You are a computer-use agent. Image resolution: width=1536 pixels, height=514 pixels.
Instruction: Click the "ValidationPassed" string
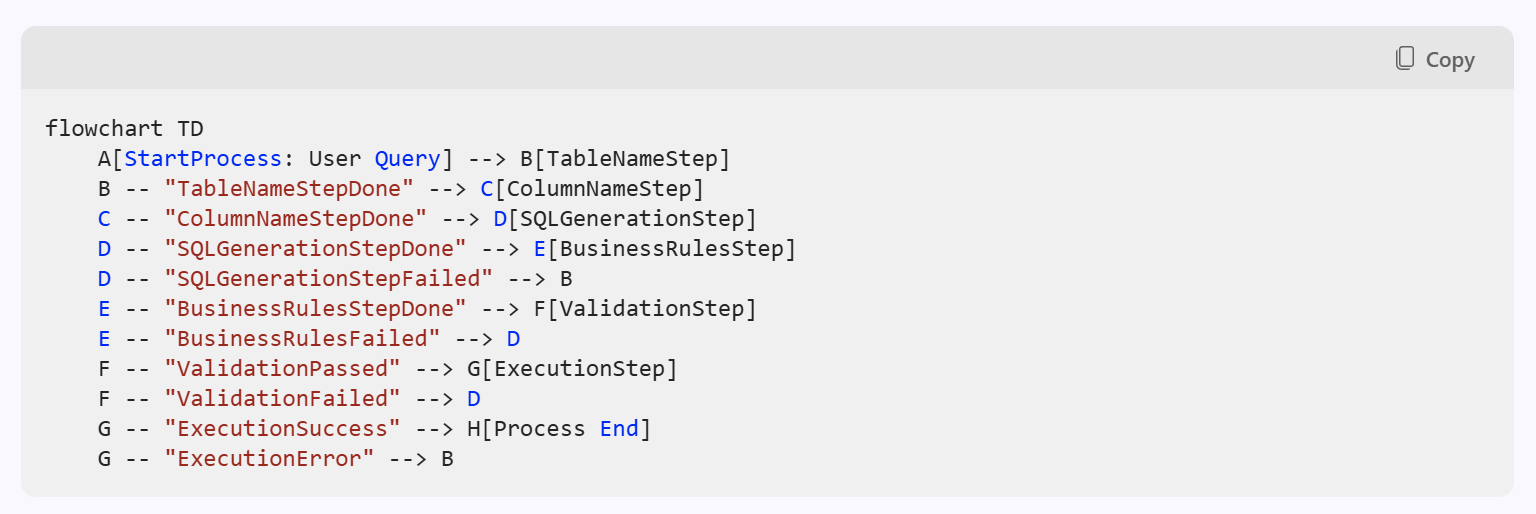coord(282,368)
